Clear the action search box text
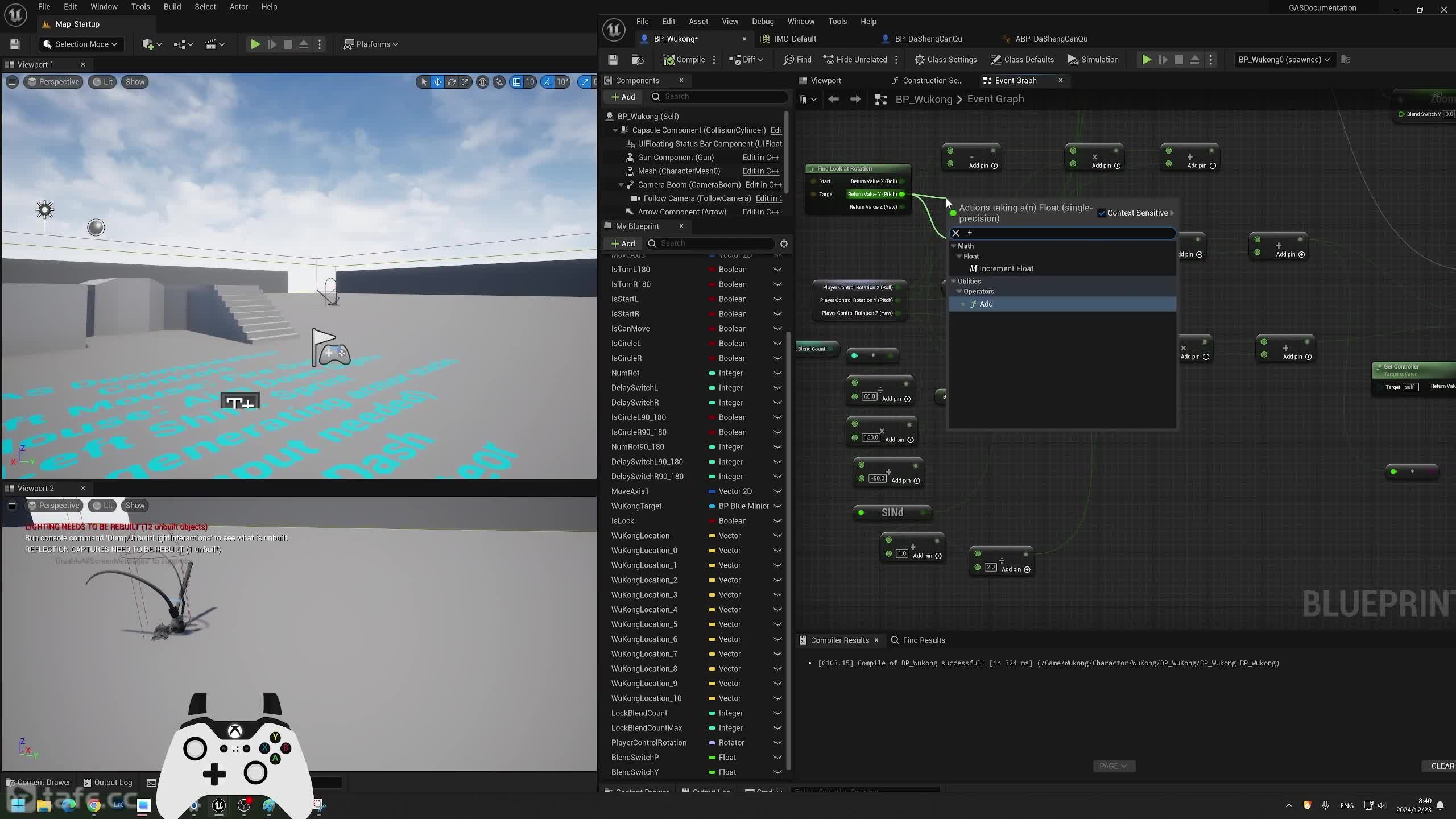The height and width of the screenshot is (819, 1456). pos(956,233)
